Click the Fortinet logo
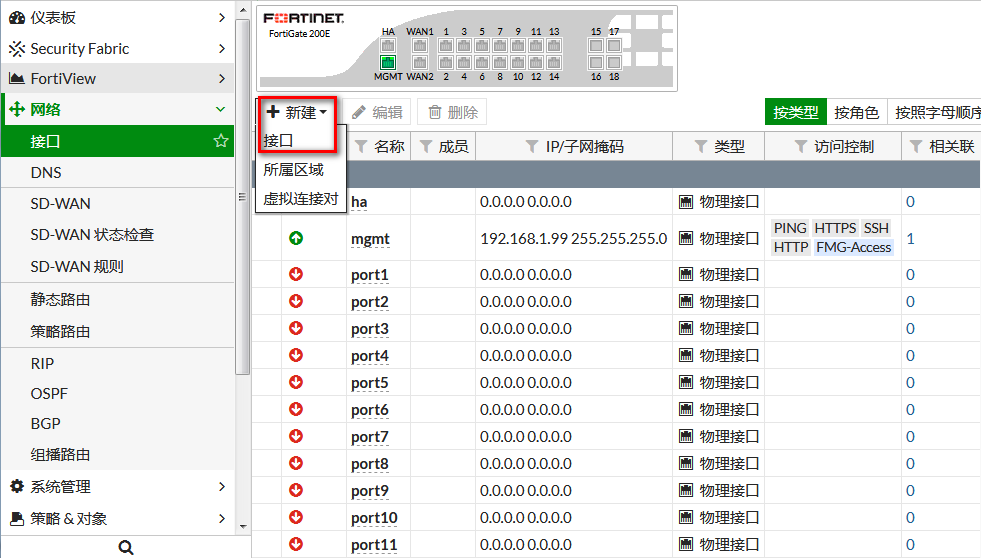The width and height of the screenshot is (981, 558). [303, 18]
